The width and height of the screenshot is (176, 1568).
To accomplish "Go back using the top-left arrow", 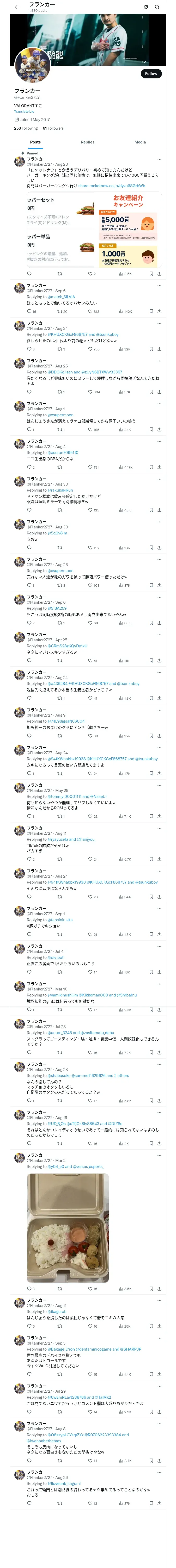I will pyautogui.click(x=17, y=7).
